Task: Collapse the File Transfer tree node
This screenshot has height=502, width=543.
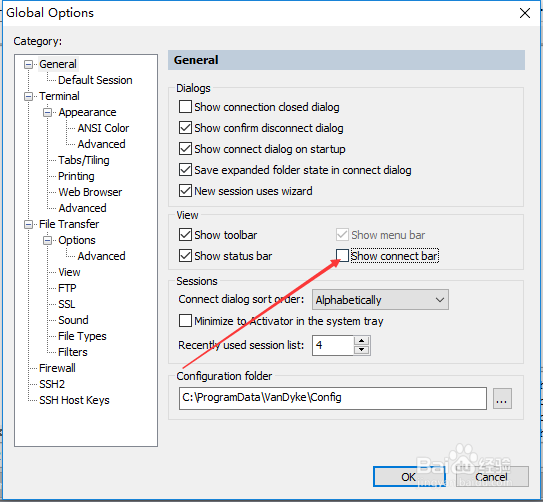Action: coord(28,224)
